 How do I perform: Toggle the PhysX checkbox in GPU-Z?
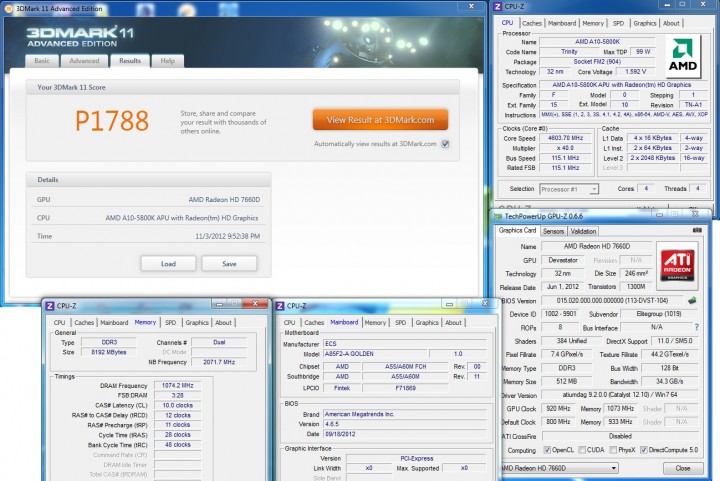tap(613, 450)
